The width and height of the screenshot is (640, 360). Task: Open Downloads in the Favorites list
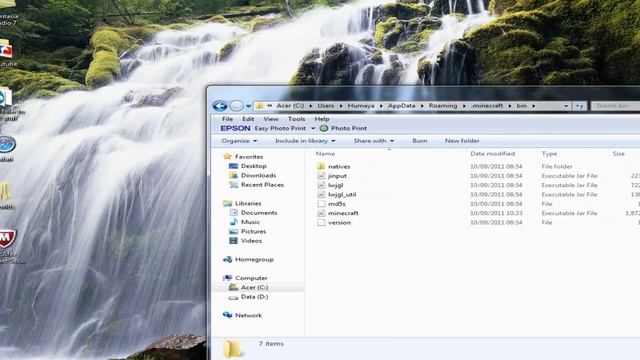coord(258,176)
